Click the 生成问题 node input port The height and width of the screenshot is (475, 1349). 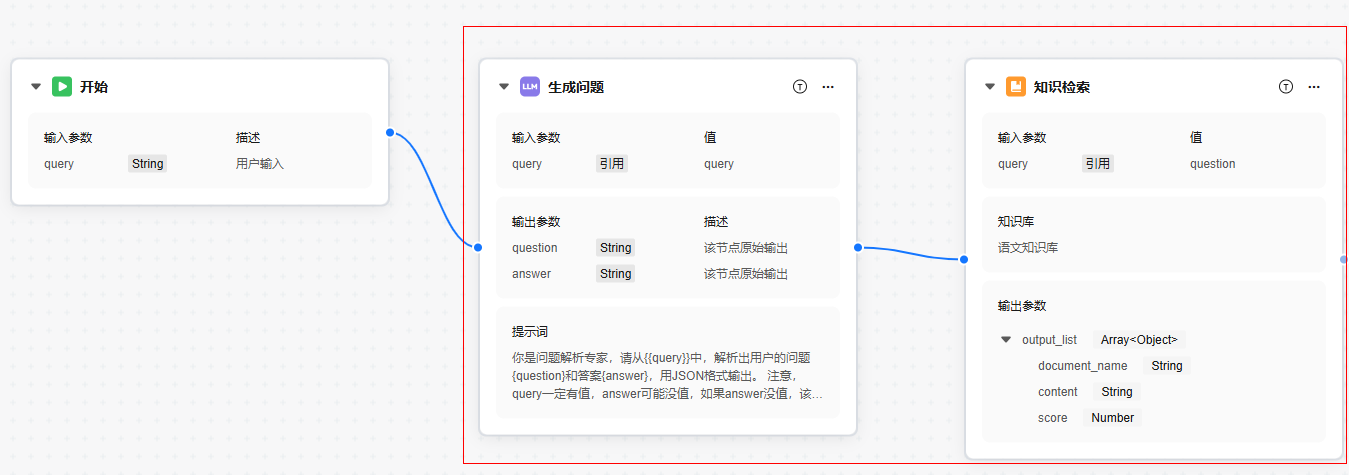tap(478, 247)
